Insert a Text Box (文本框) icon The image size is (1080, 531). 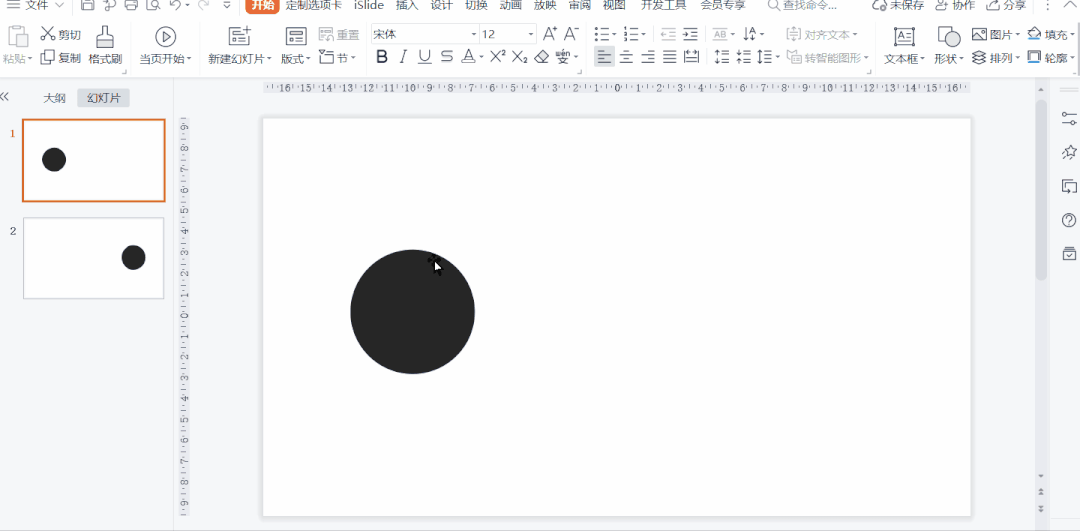click(904, 37)
